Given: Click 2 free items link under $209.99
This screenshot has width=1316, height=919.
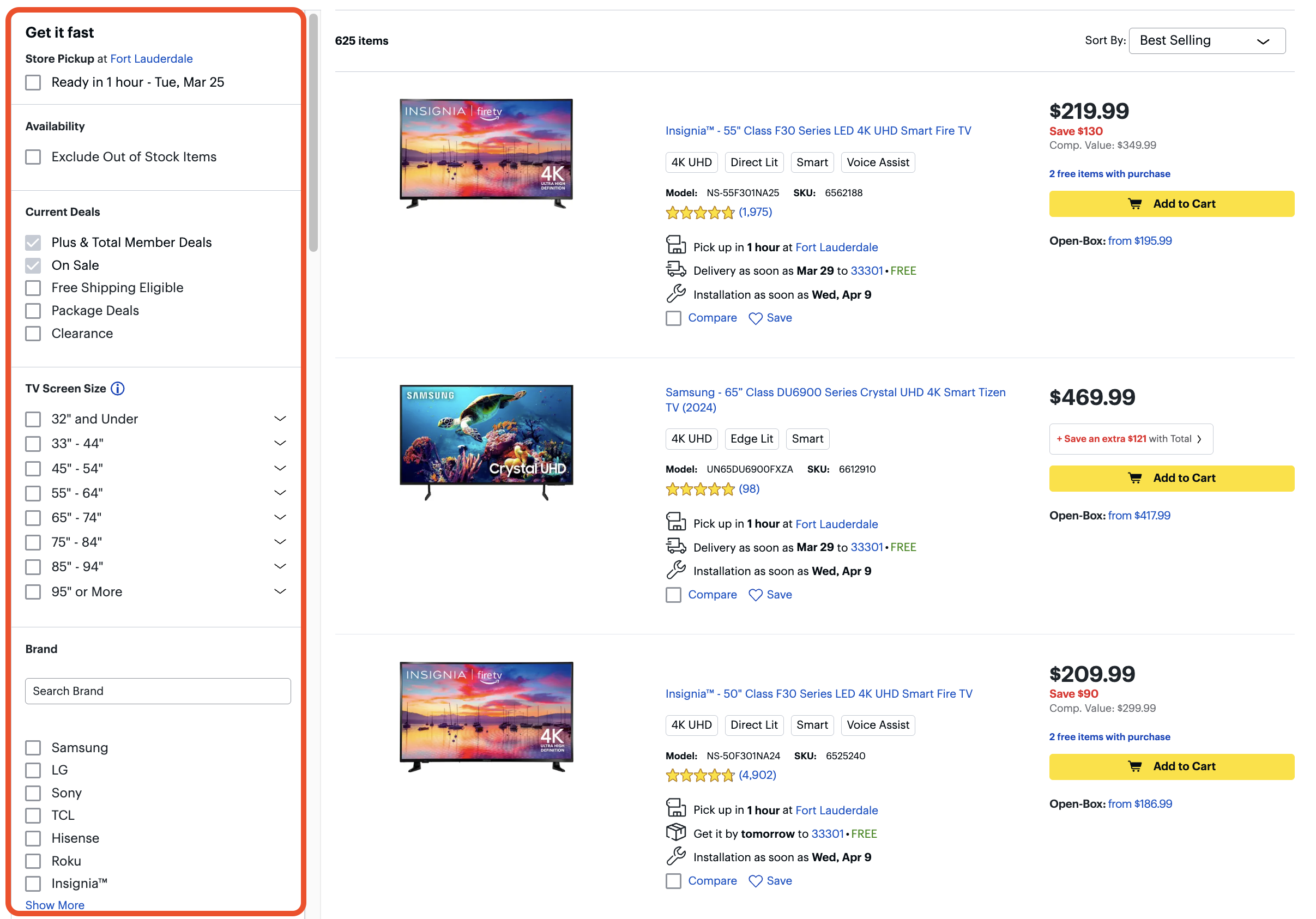Looking at the screenshot, I should [1109, 737].
